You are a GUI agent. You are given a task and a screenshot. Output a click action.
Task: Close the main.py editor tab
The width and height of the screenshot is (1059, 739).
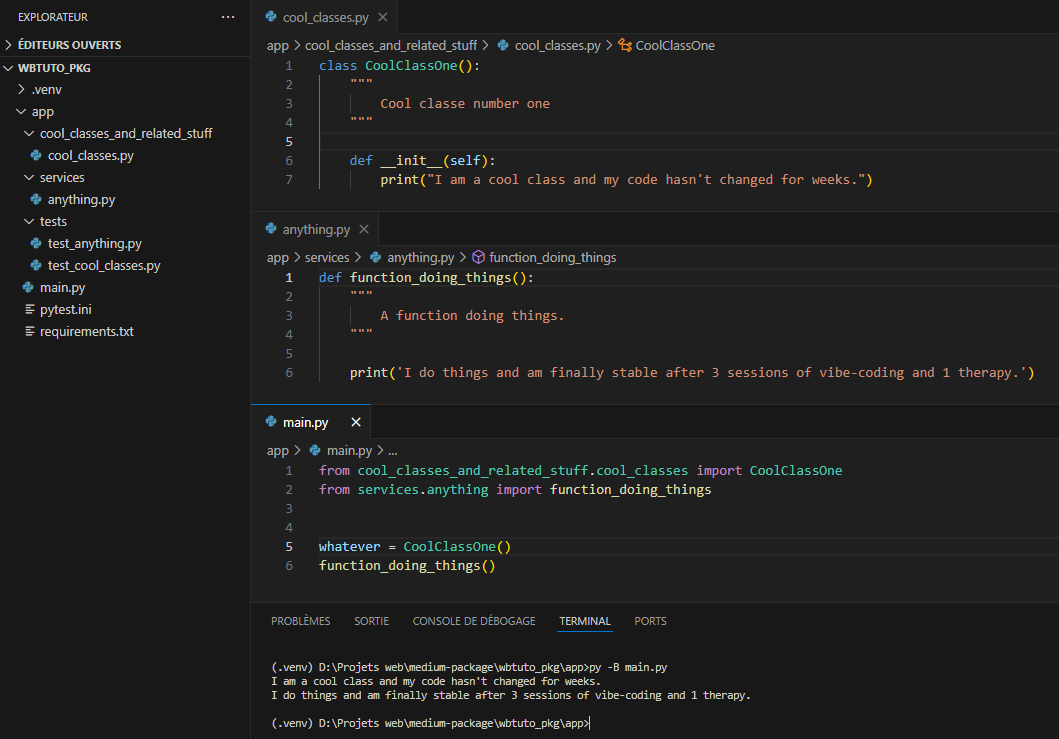(x=356, y=422)
